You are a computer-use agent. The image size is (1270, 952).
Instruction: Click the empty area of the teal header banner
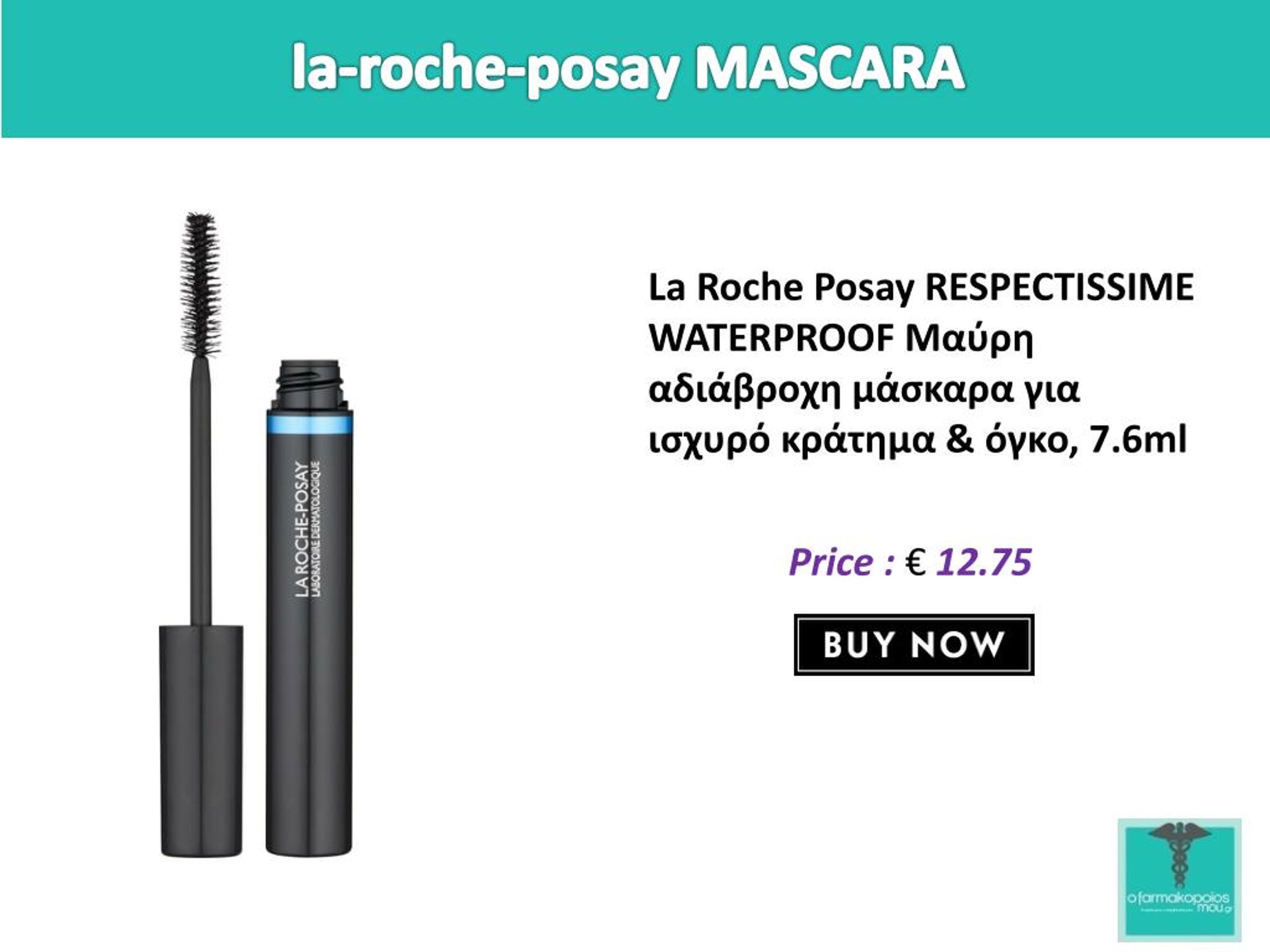[x=143, y=69]
